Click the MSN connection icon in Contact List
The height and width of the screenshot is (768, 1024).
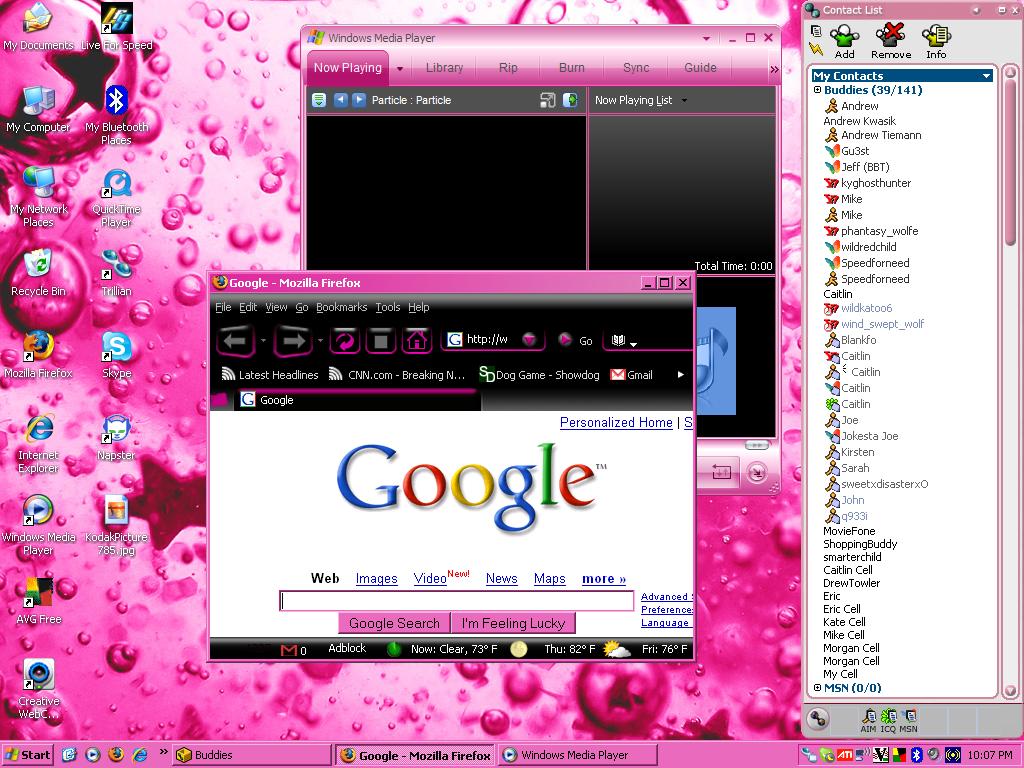(x=908, y=720)
